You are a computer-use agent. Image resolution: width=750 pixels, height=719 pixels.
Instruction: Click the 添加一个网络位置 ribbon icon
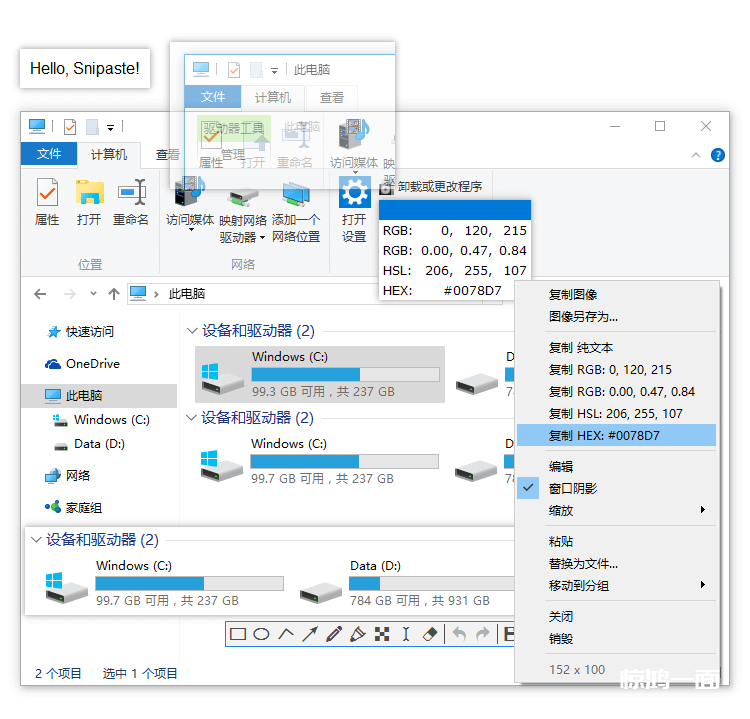pyautogui.click(x=295, y=194)
